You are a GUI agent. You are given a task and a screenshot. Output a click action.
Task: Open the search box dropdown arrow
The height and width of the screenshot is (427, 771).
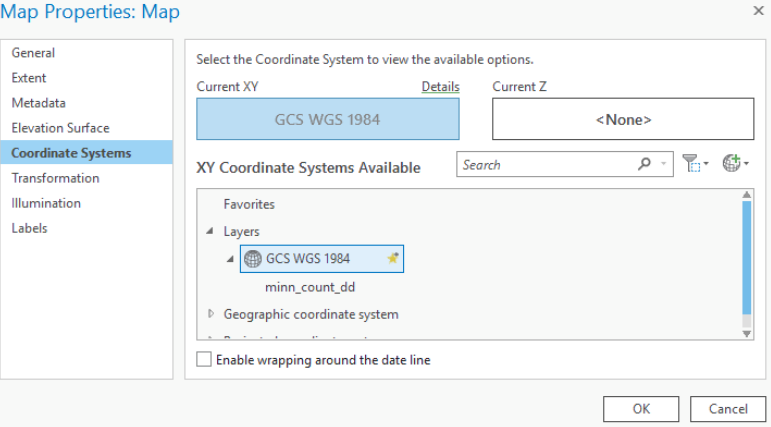click(667, 165)
